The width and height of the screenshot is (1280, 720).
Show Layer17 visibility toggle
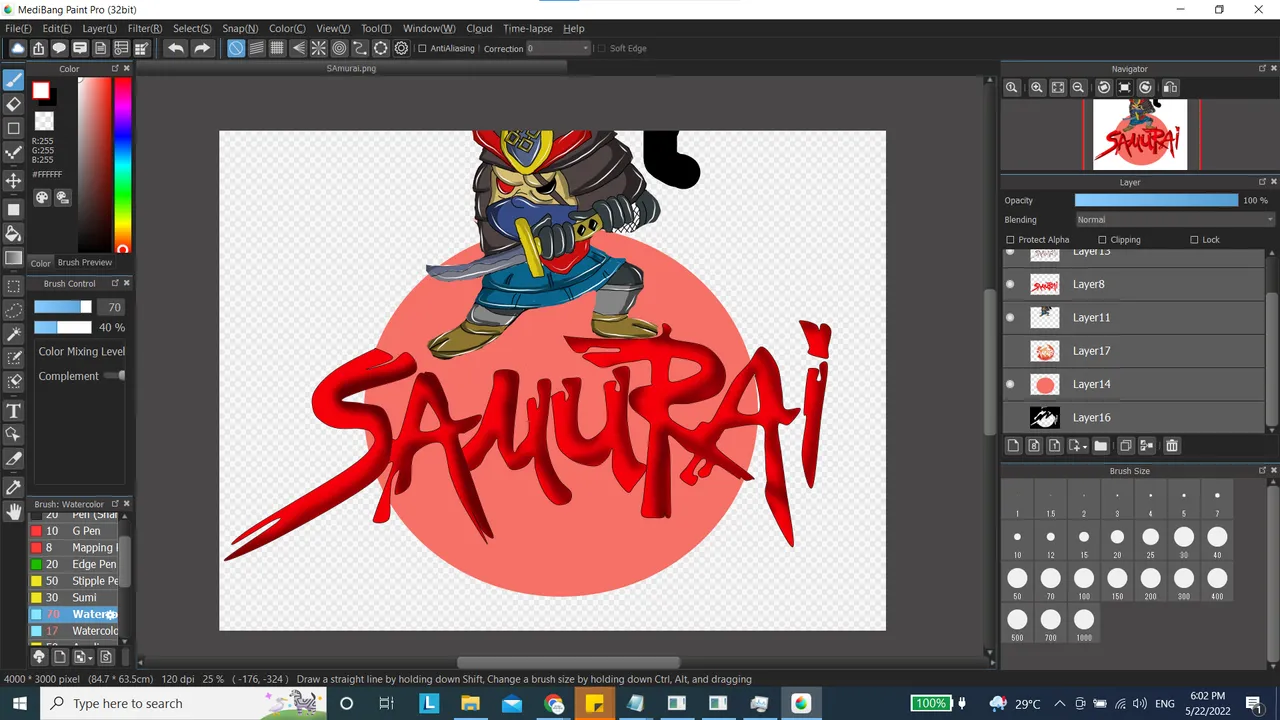1010,351
